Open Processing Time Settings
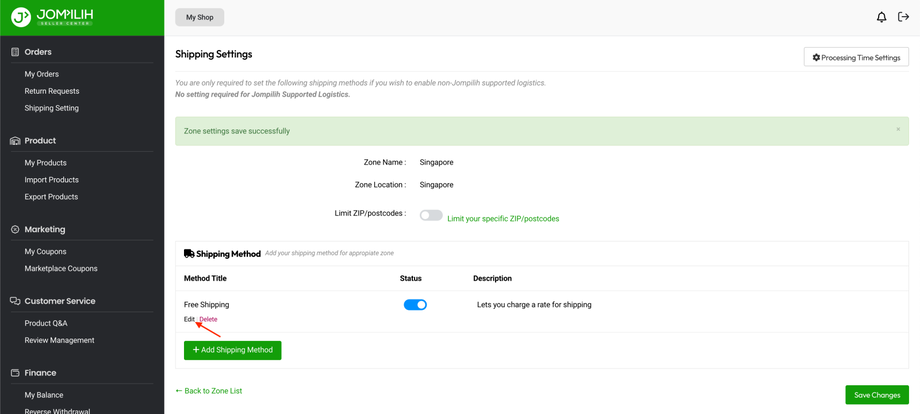 tap(856, 58)
